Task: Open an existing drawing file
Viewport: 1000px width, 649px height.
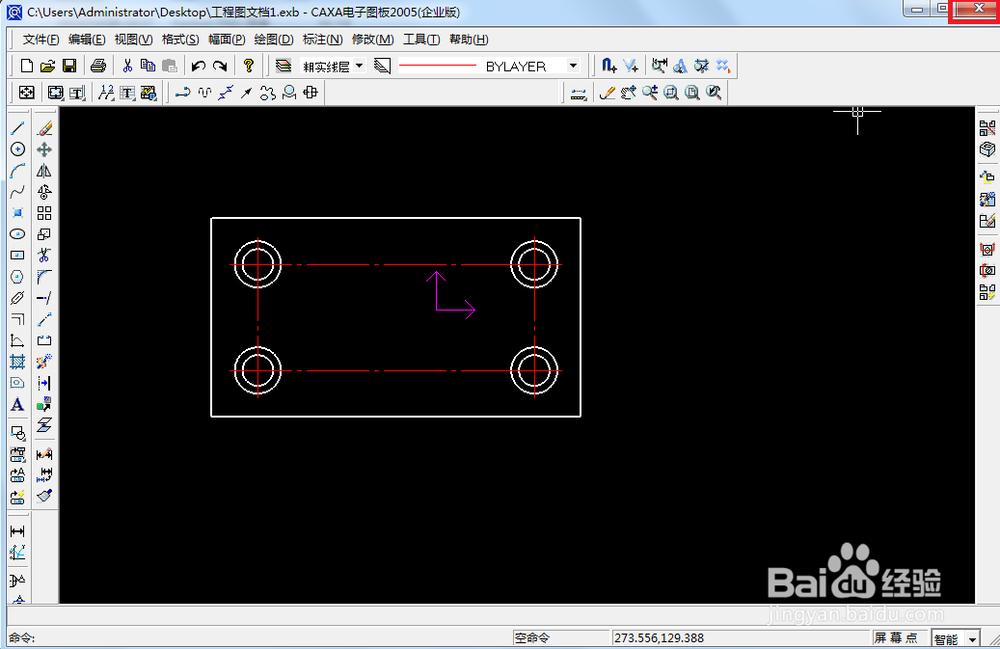Action: (x=48, y=66)
